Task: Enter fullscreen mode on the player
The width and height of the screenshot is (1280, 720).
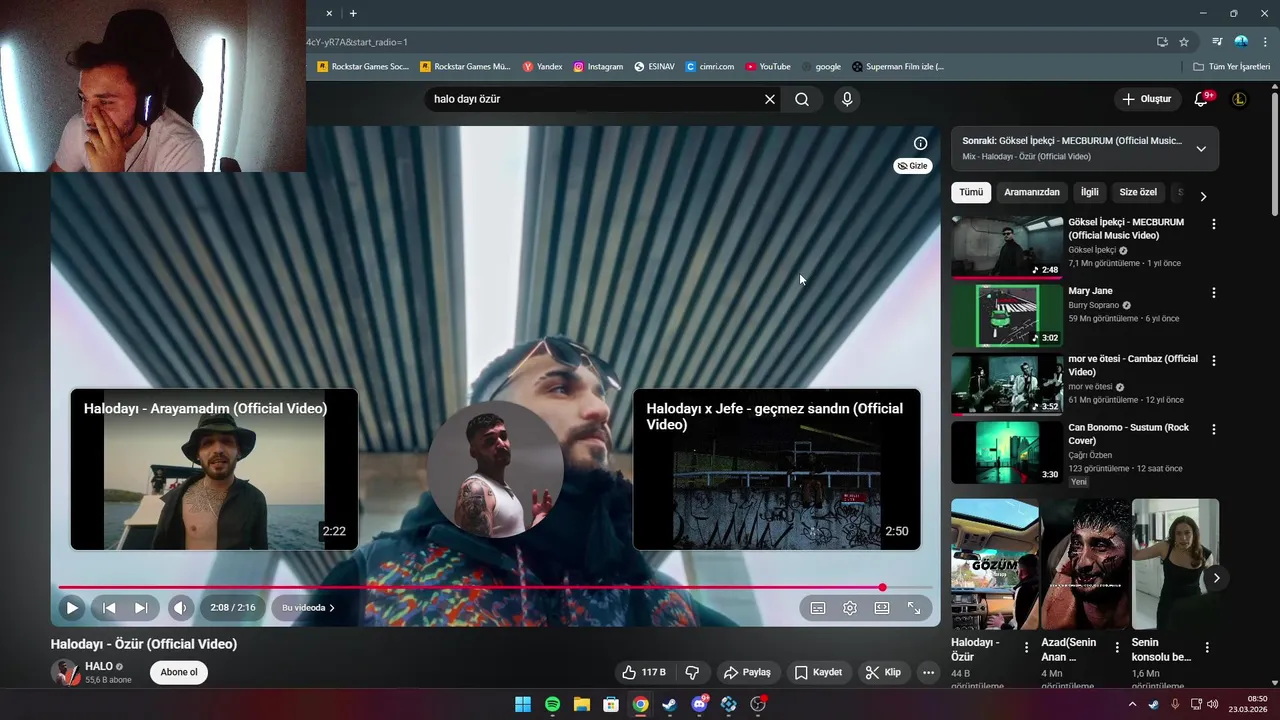Action: click(x=914, y=607)
